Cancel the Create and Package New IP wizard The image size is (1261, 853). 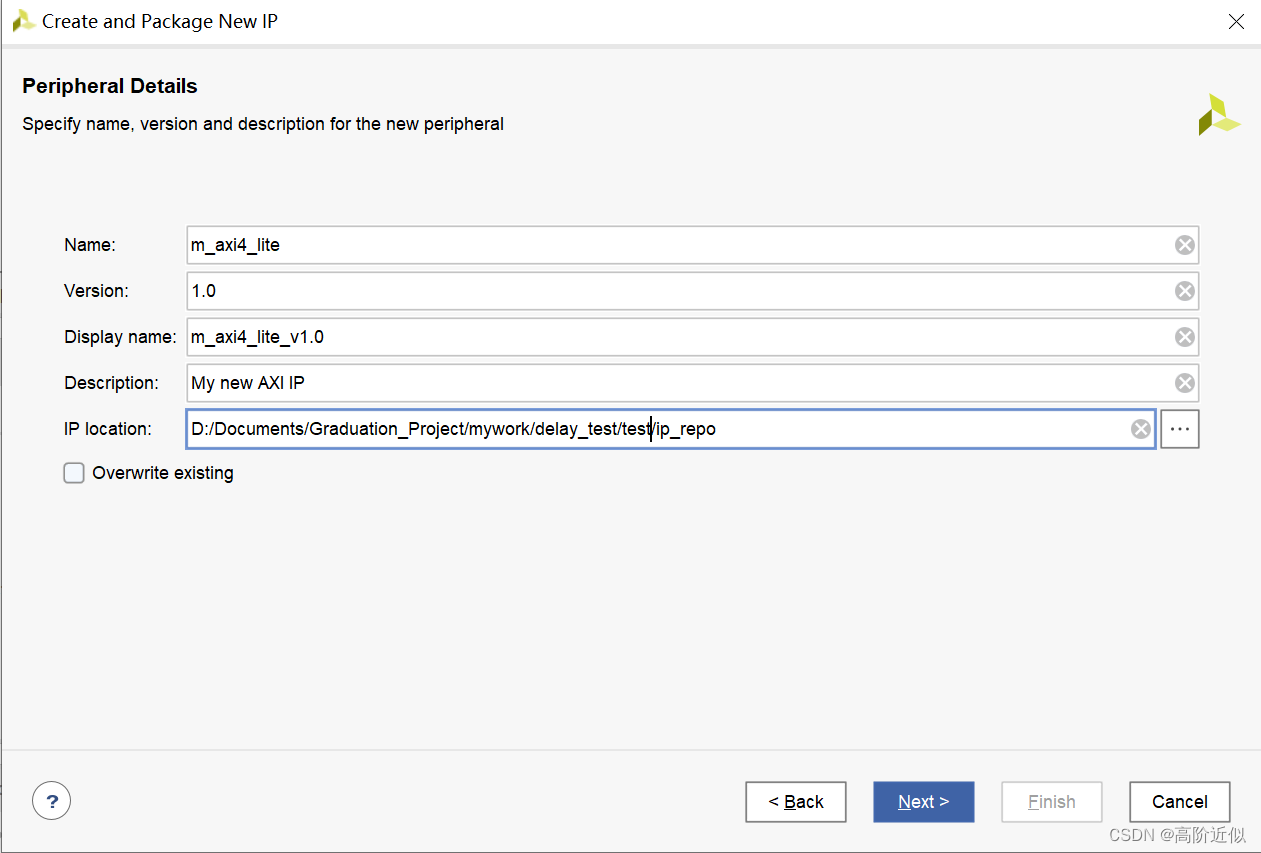click(x=1179, y=802)
